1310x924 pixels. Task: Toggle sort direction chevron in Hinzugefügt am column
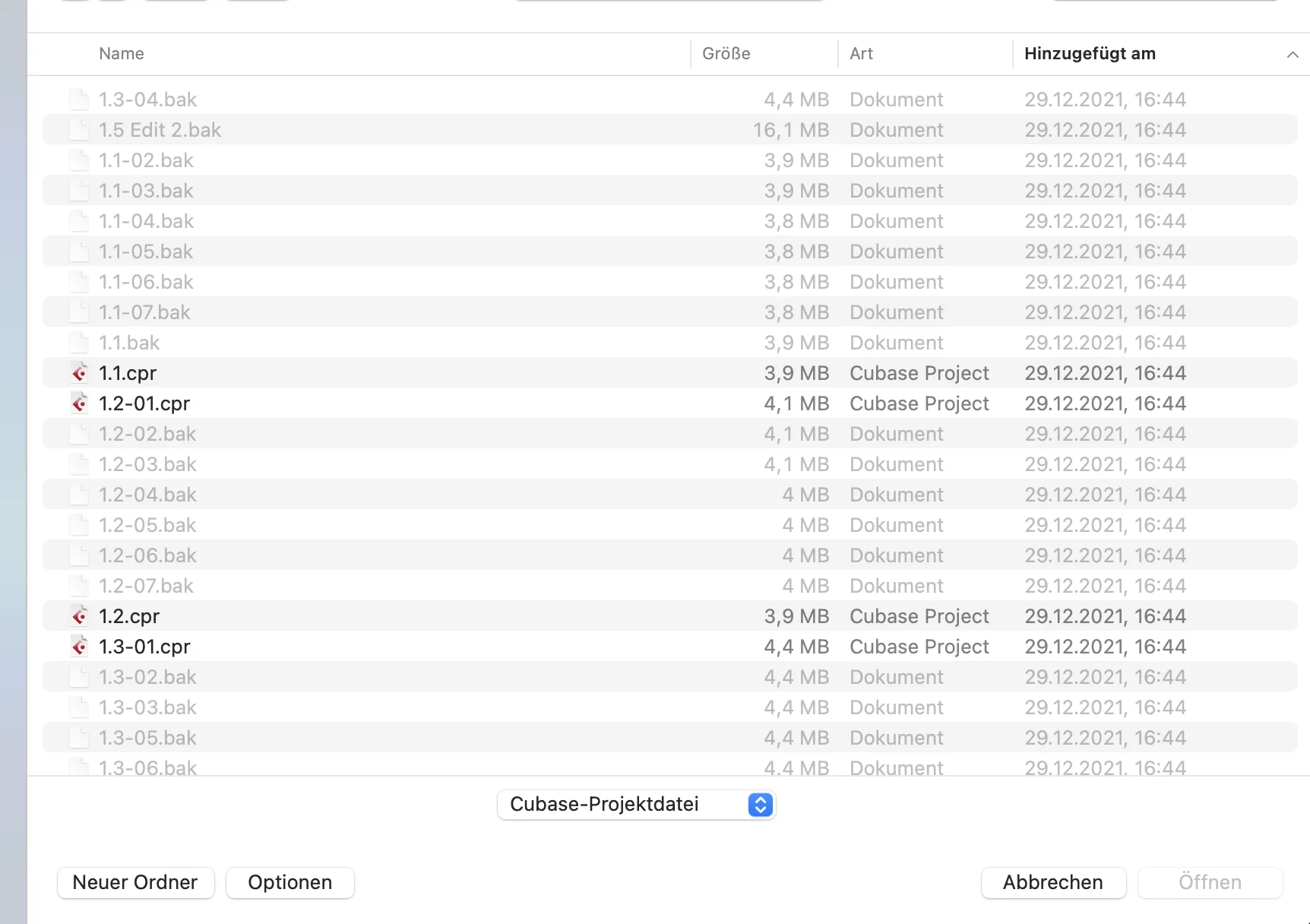1293,54
